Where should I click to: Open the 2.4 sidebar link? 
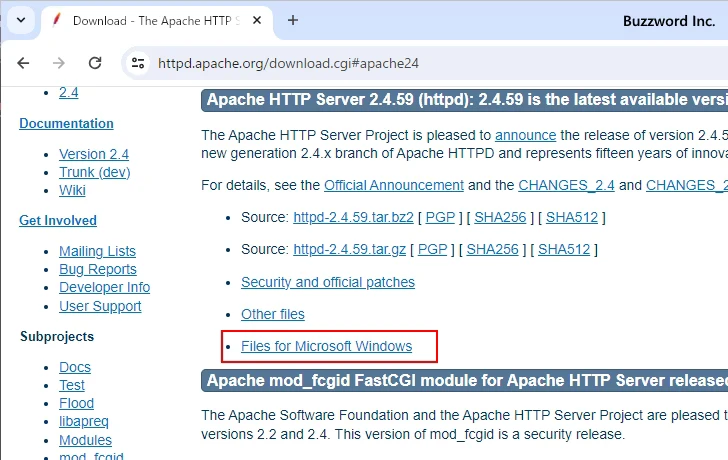tap(69, 93)
